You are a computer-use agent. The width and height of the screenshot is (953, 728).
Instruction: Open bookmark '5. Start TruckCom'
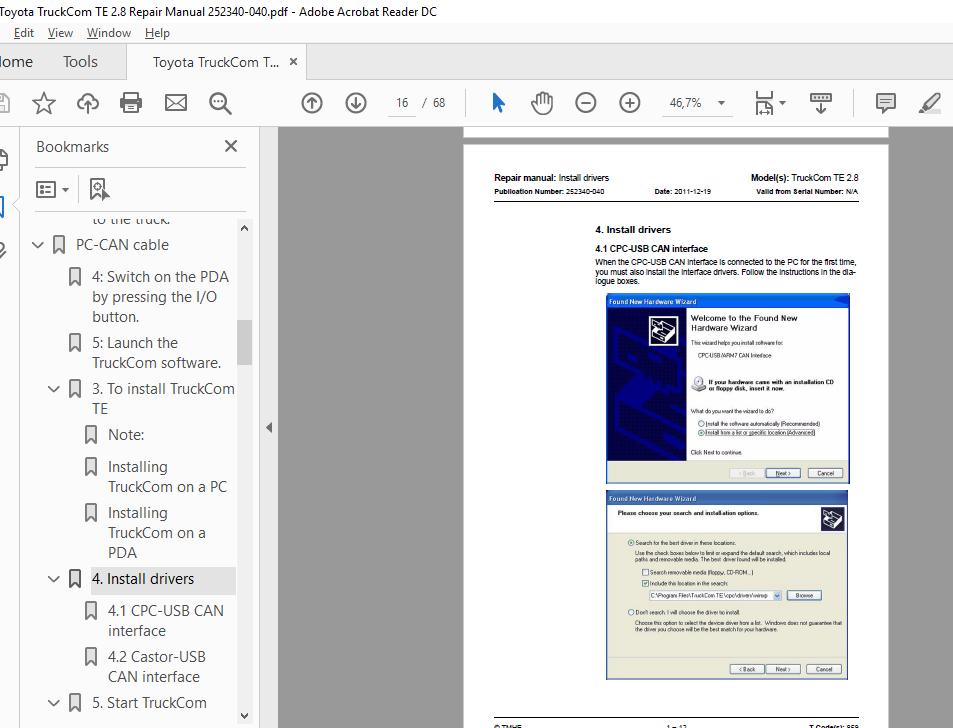pyautogui.click(x=149, y=703)
